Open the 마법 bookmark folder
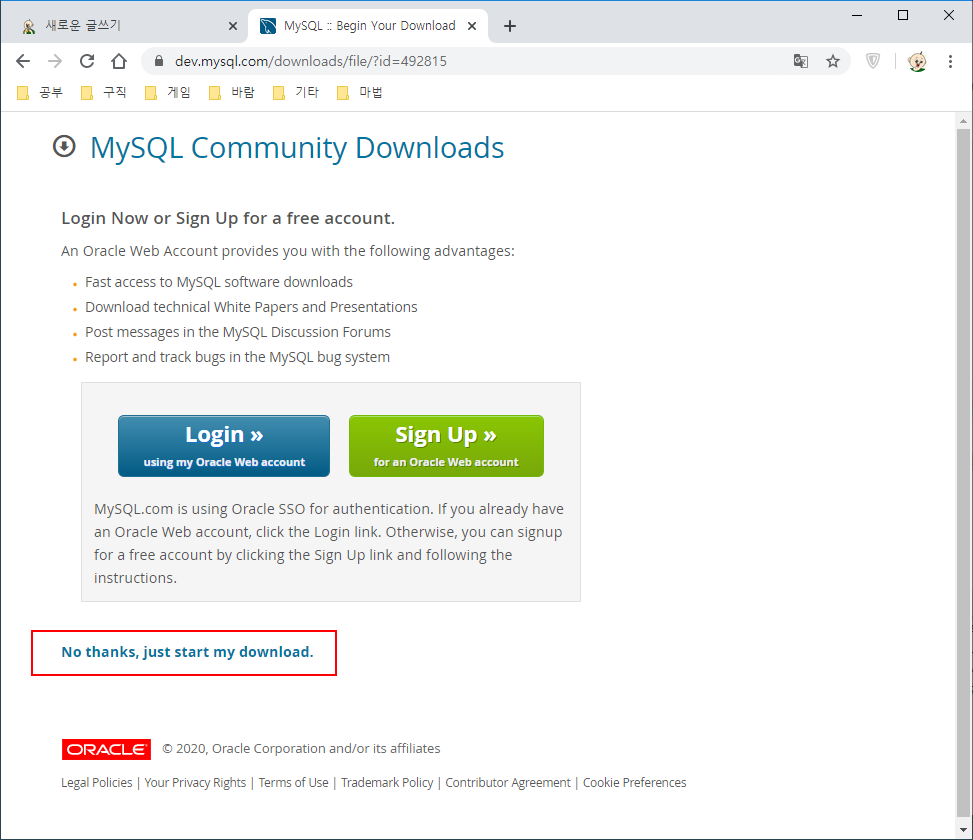The height and width of the screenshot is (840, 973). coord(360,92)
